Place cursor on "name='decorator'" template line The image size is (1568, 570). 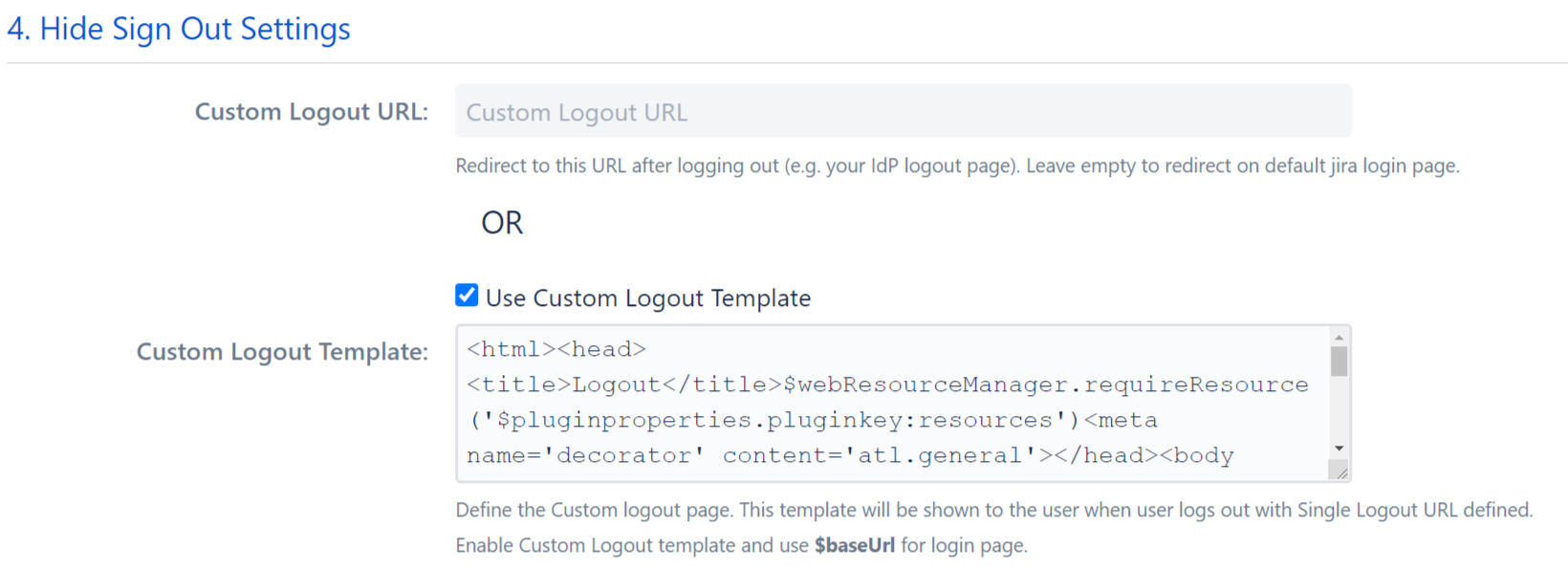(585, 456)
